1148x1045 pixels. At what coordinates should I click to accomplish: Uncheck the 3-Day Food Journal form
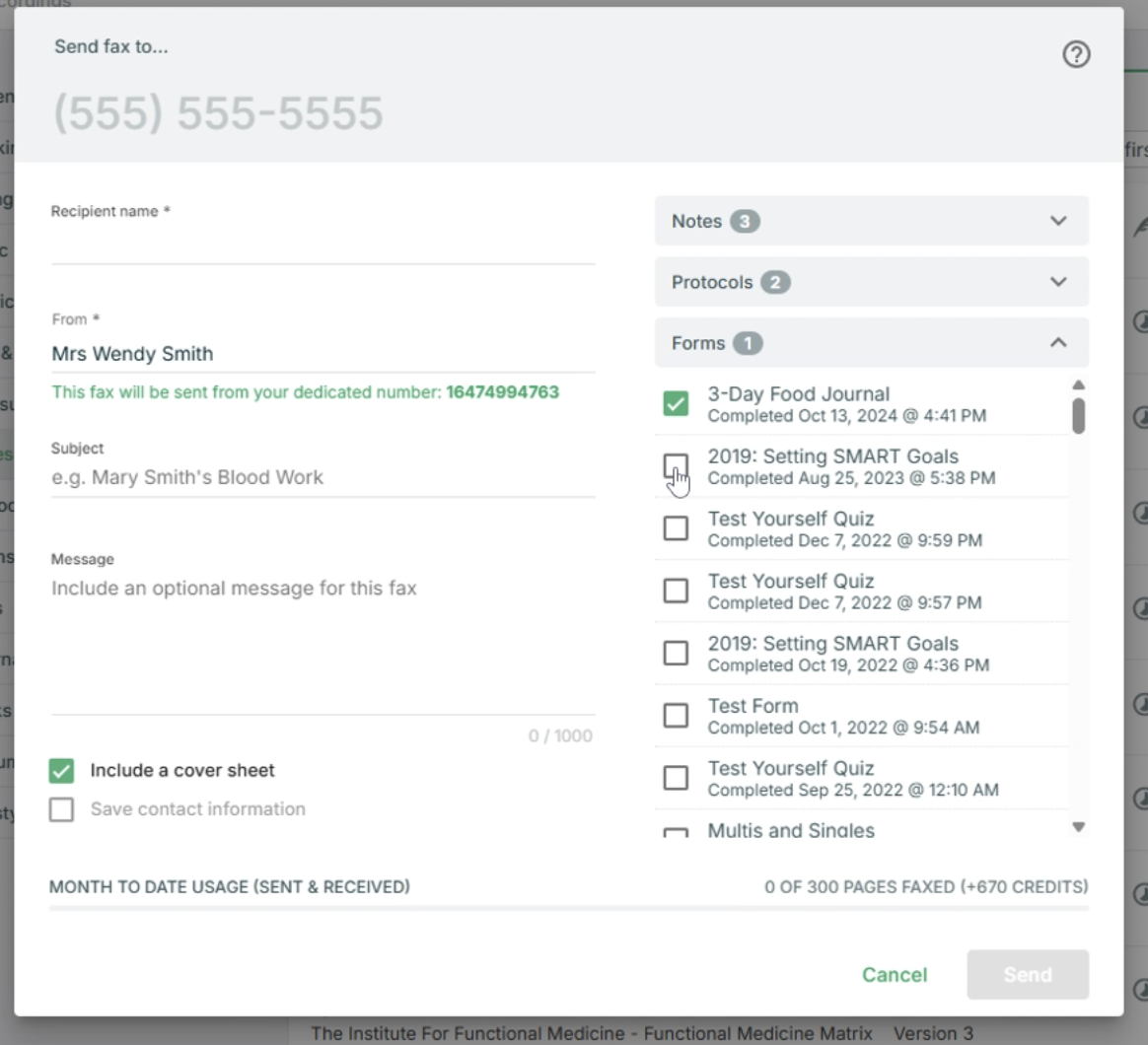tap(676, 403)
